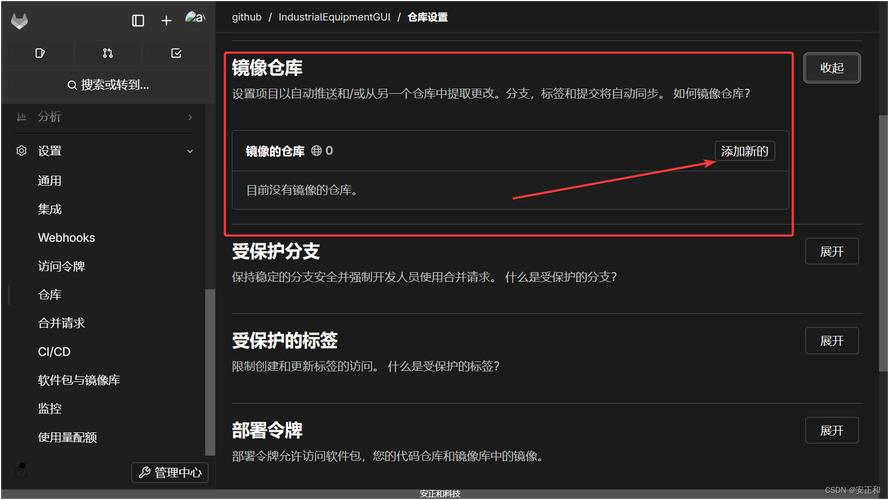Open the 什么是受保护的分支? link
This screenshot has width=889, height=500.
pos(561,277)
